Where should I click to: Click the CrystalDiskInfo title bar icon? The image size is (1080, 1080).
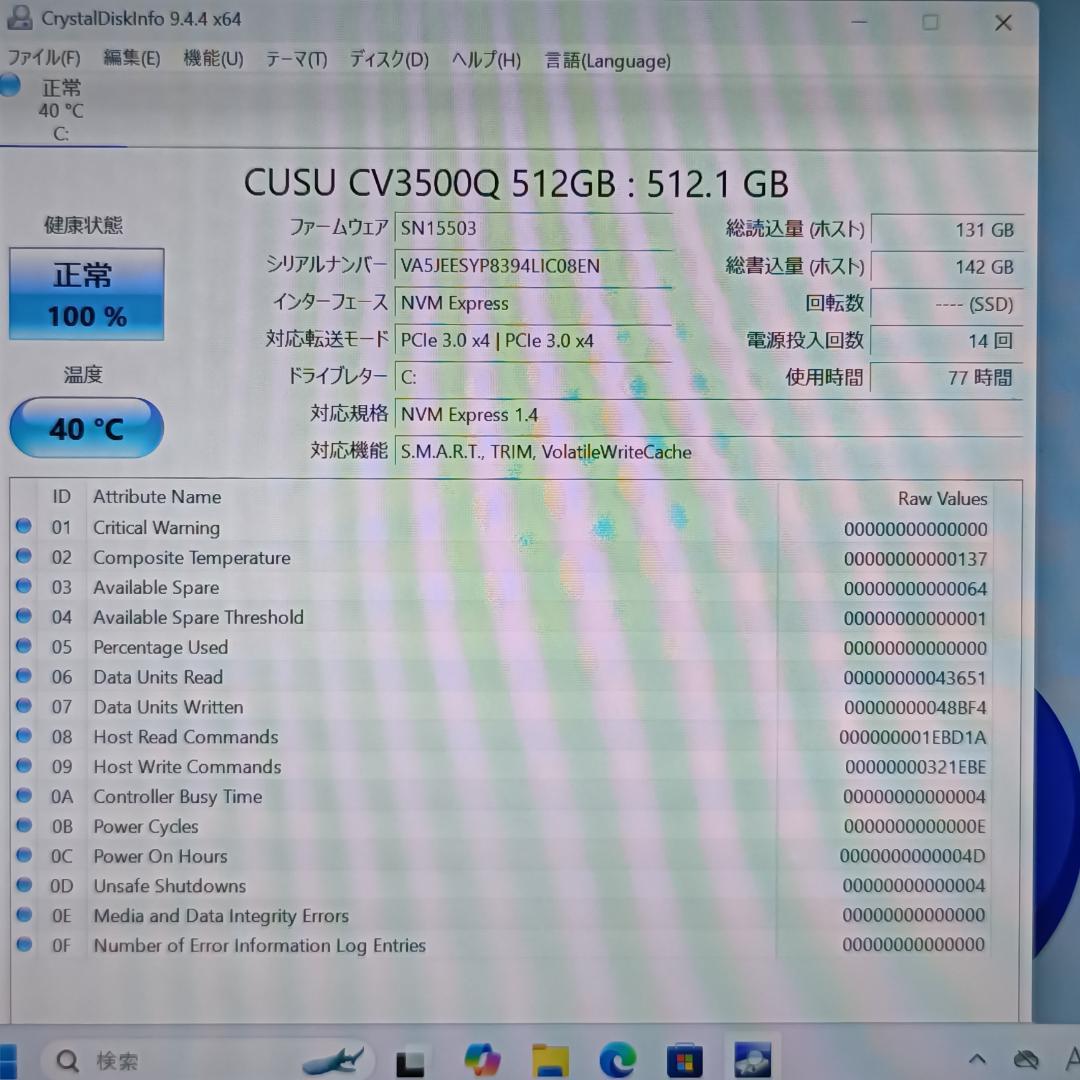click(19, 18)
